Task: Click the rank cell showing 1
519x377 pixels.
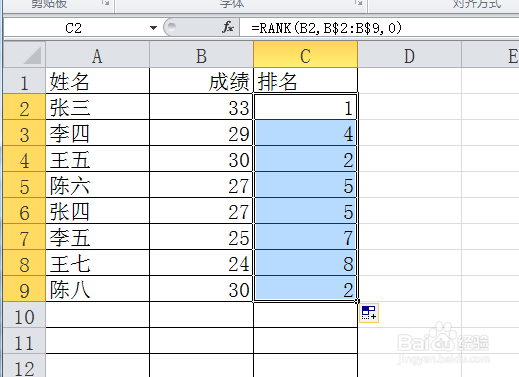Action: coord(305,107)
